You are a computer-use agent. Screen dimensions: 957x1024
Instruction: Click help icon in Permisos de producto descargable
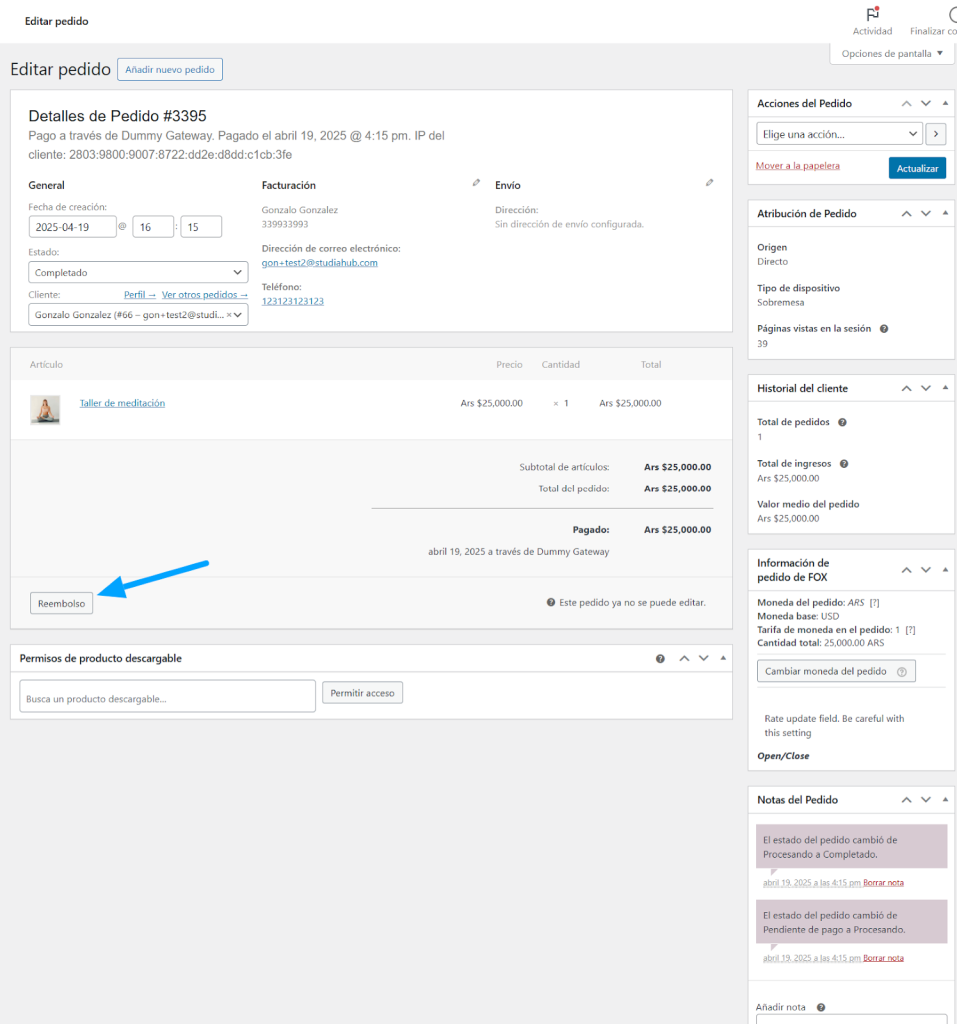(x=660, y=659)
